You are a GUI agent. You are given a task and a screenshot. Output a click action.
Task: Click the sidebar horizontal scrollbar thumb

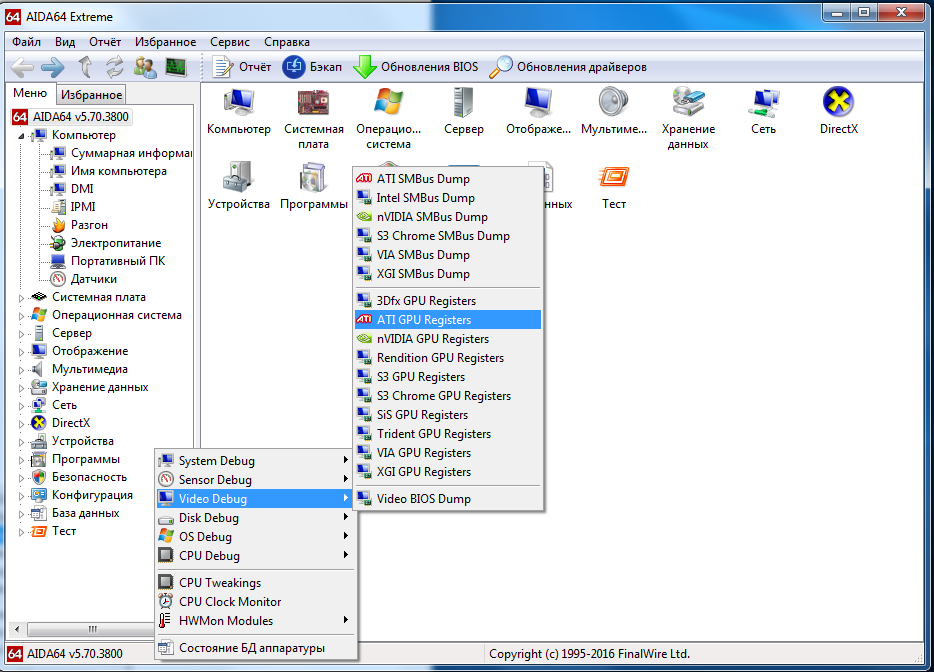[x=91, y=629]
